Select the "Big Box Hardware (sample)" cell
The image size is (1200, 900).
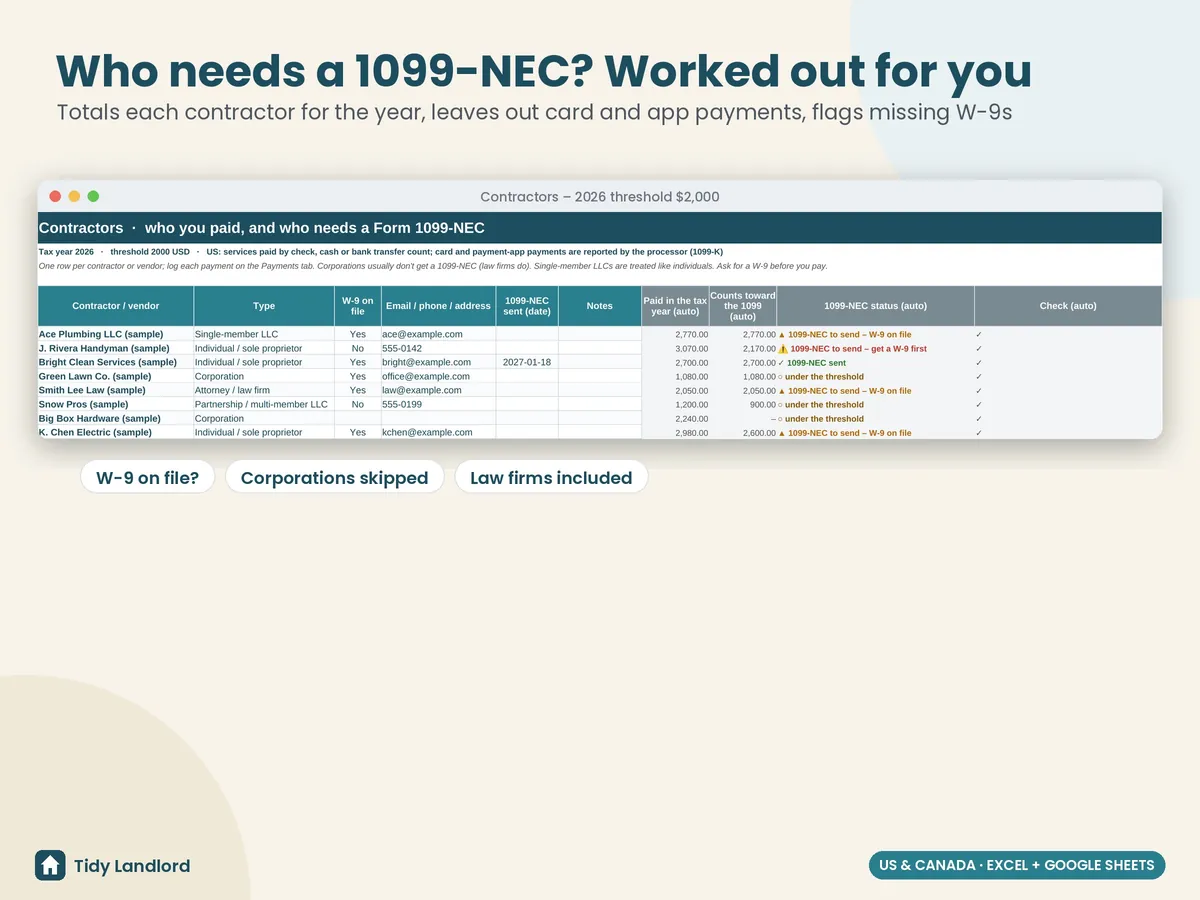(116, 419)
